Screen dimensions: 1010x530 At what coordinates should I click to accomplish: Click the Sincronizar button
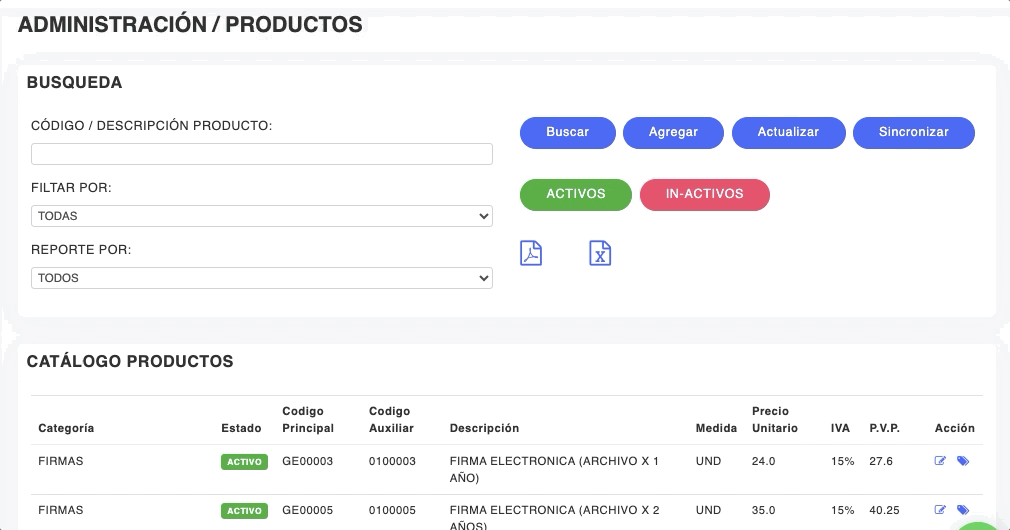pos(913,132)
